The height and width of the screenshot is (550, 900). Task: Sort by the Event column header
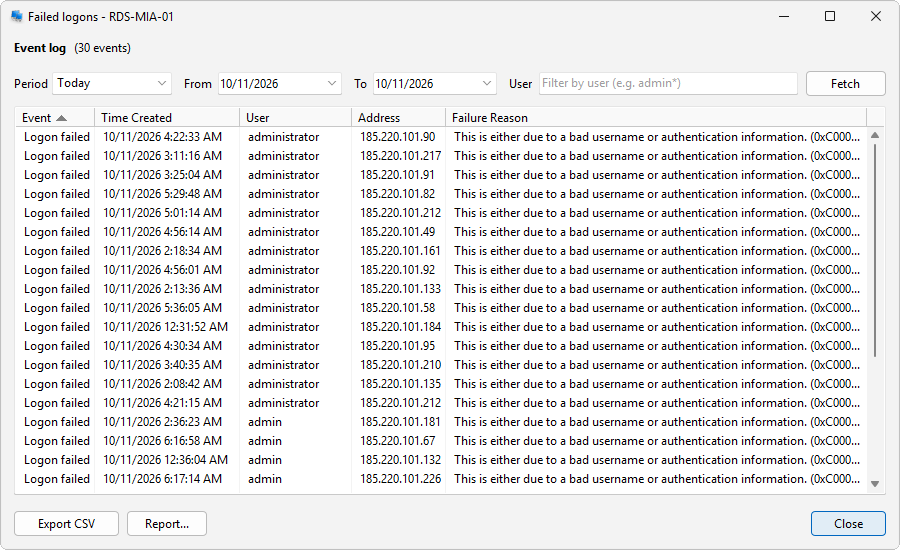tap(55, 118)
